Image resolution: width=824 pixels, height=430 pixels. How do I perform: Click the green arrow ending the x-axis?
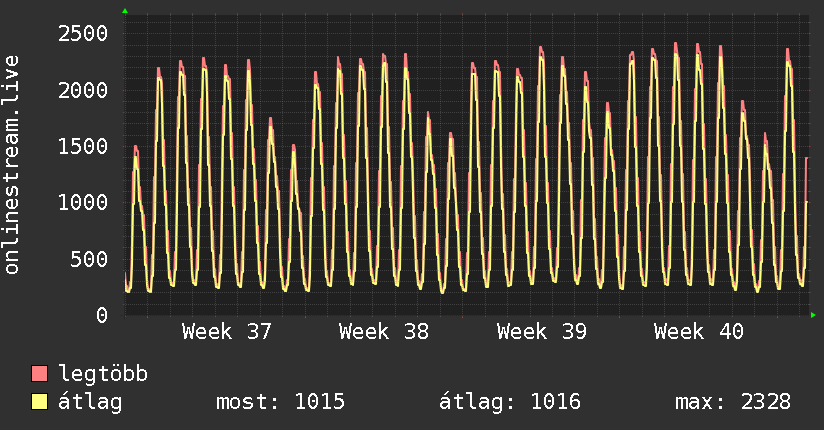pos(813,315)
